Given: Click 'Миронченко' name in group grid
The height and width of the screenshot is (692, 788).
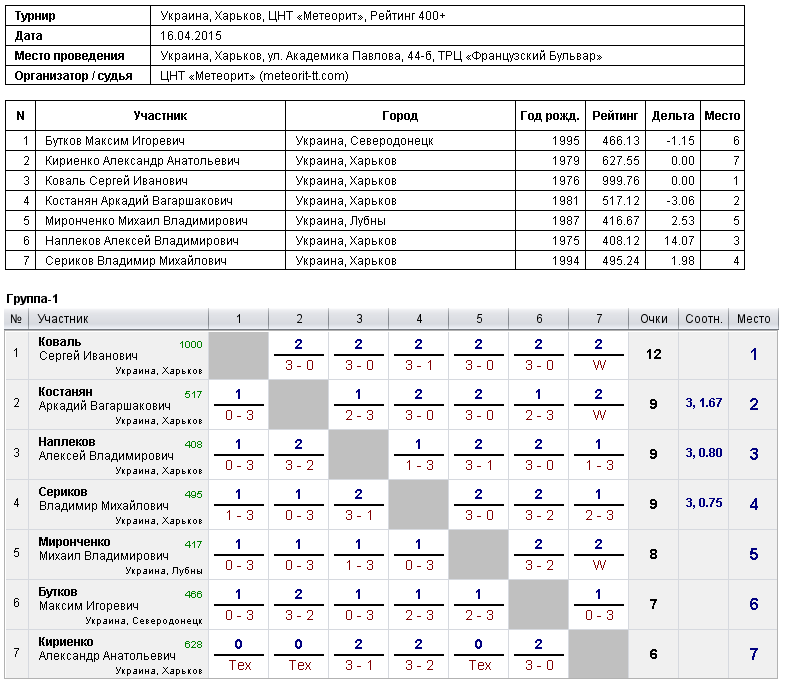Looking at the screenshot, I should pos(74,542).
